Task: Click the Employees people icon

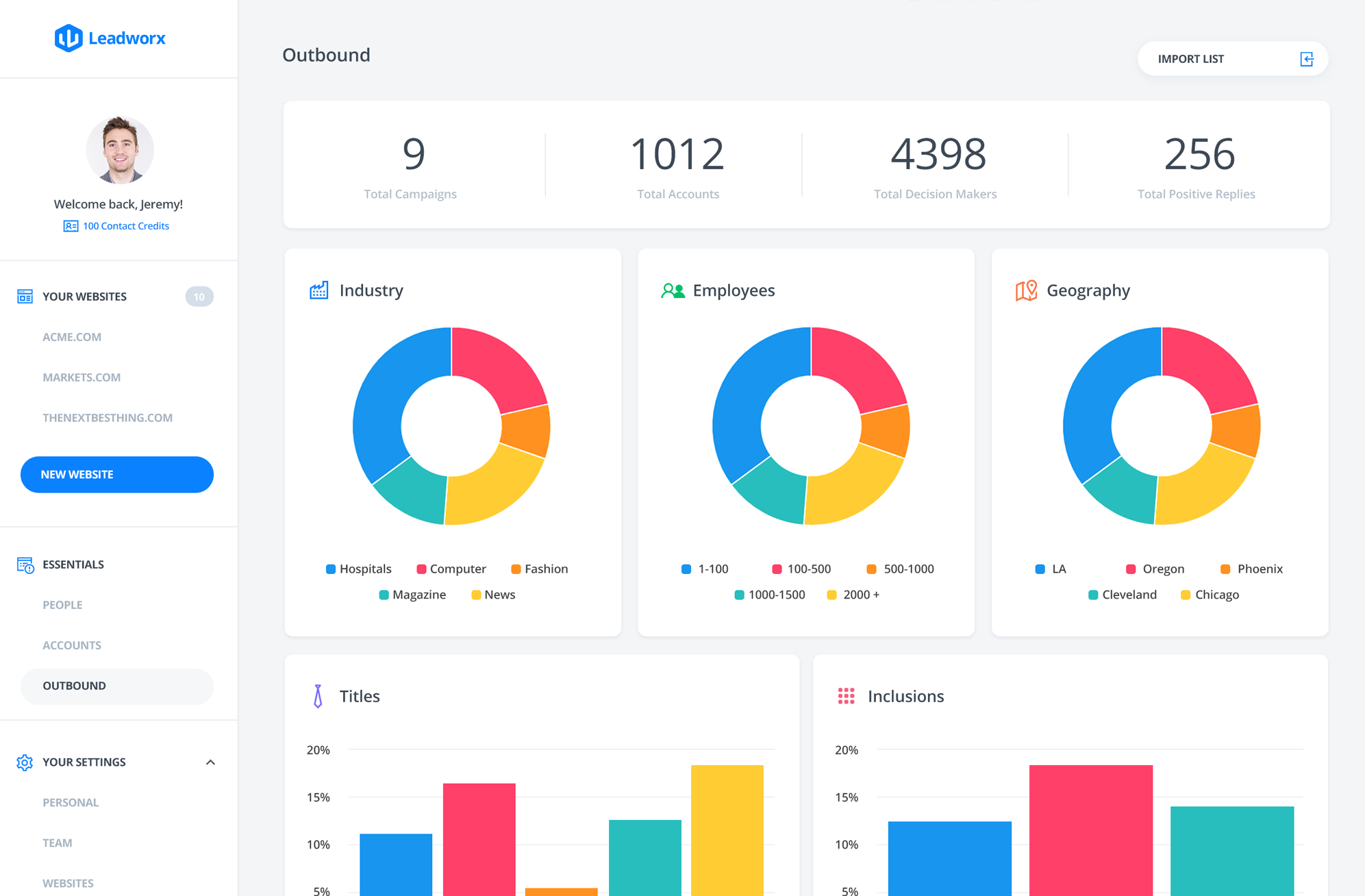Action: 673,290
